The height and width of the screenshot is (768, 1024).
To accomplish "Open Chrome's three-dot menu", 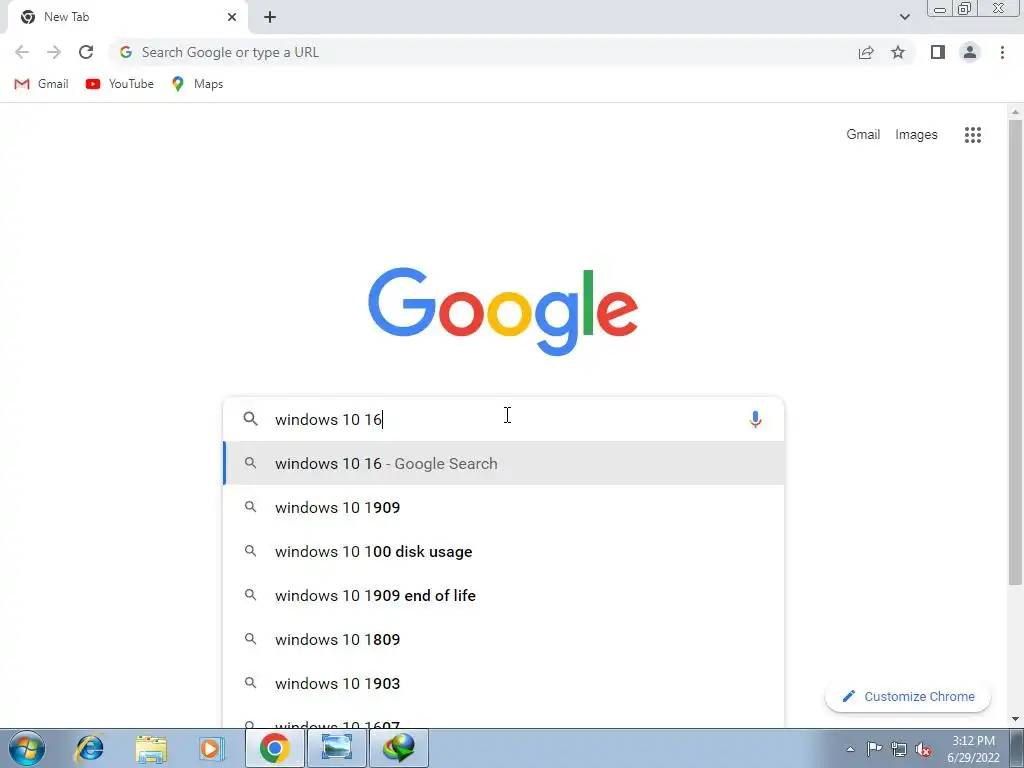I will 1002,52.
